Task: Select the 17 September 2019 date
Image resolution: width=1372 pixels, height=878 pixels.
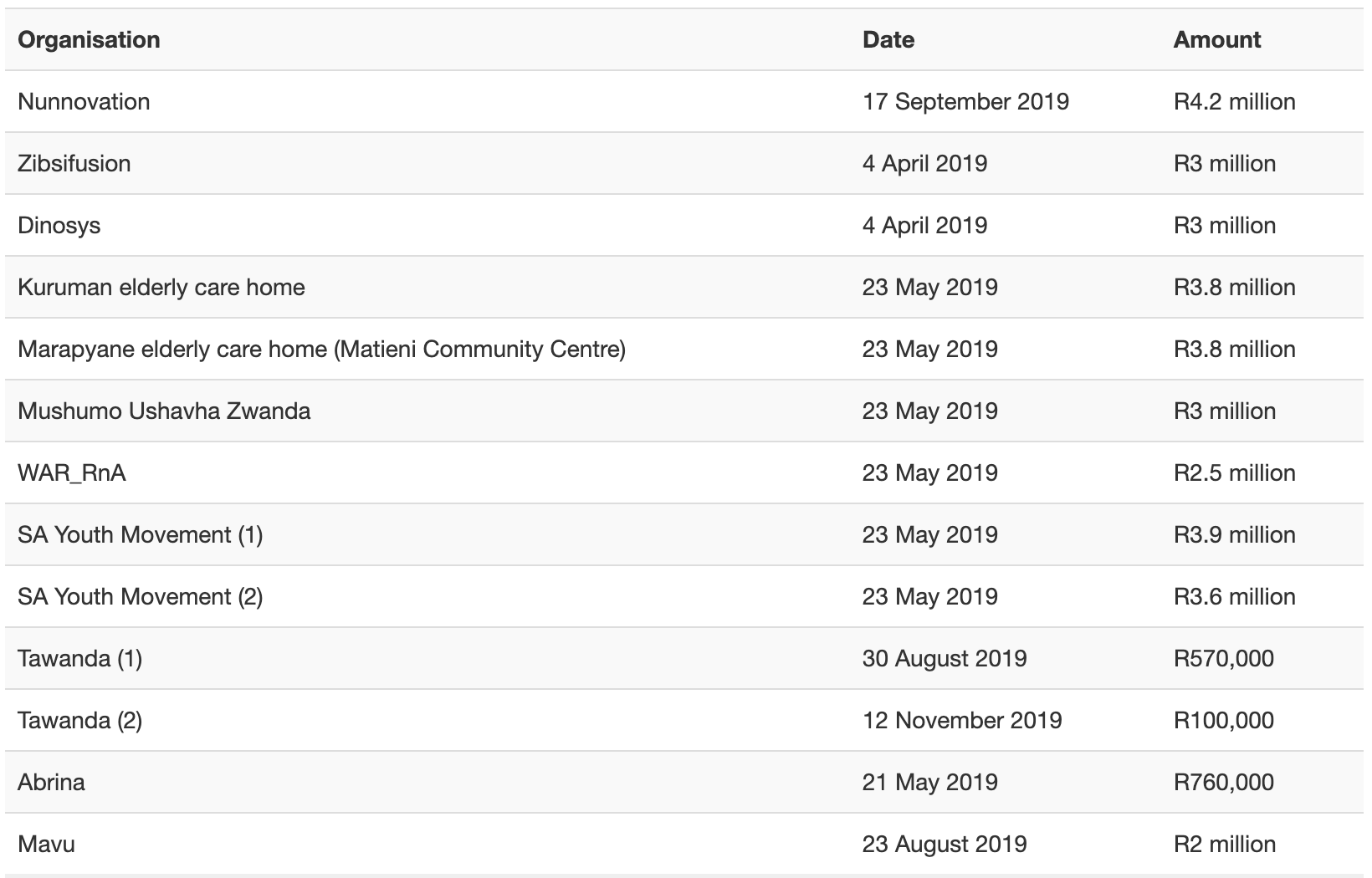Action: click(x=966, y=102)
